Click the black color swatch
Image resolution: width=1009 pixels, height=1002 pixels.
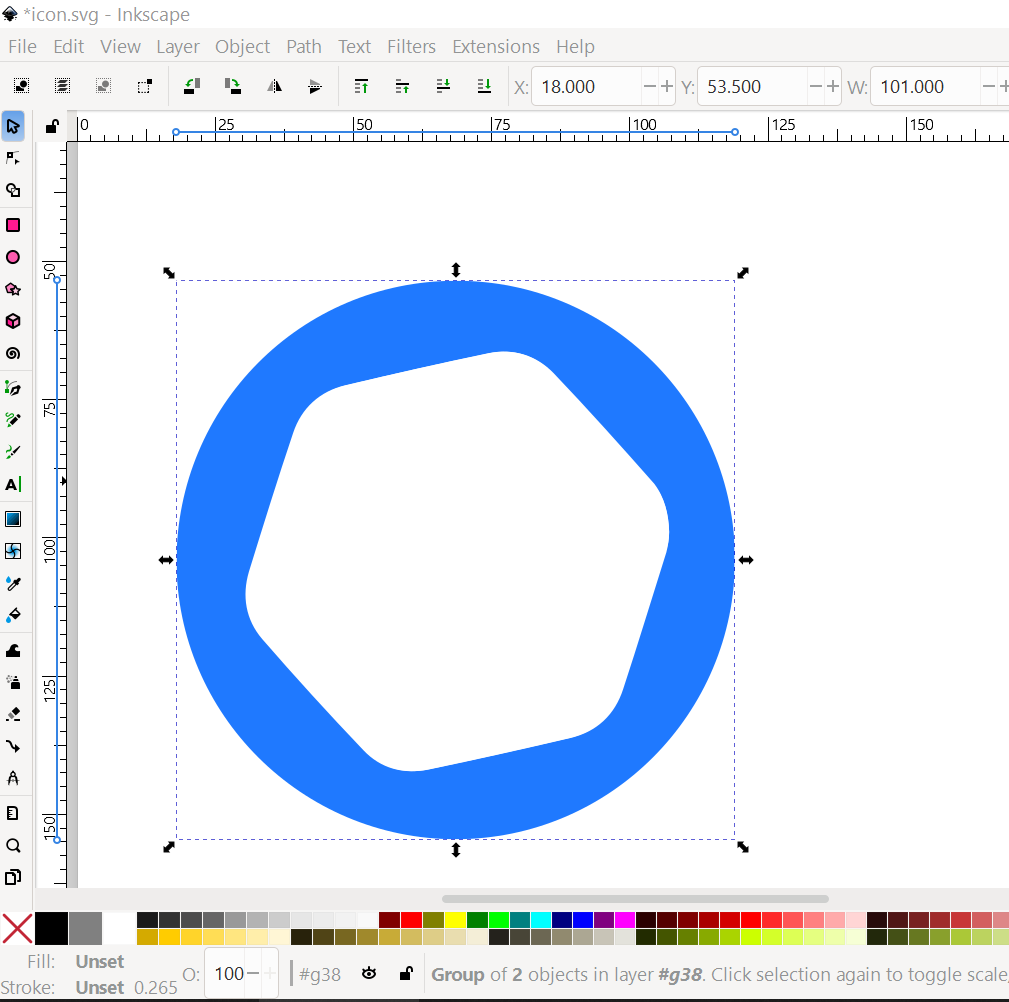click(51, 928)
